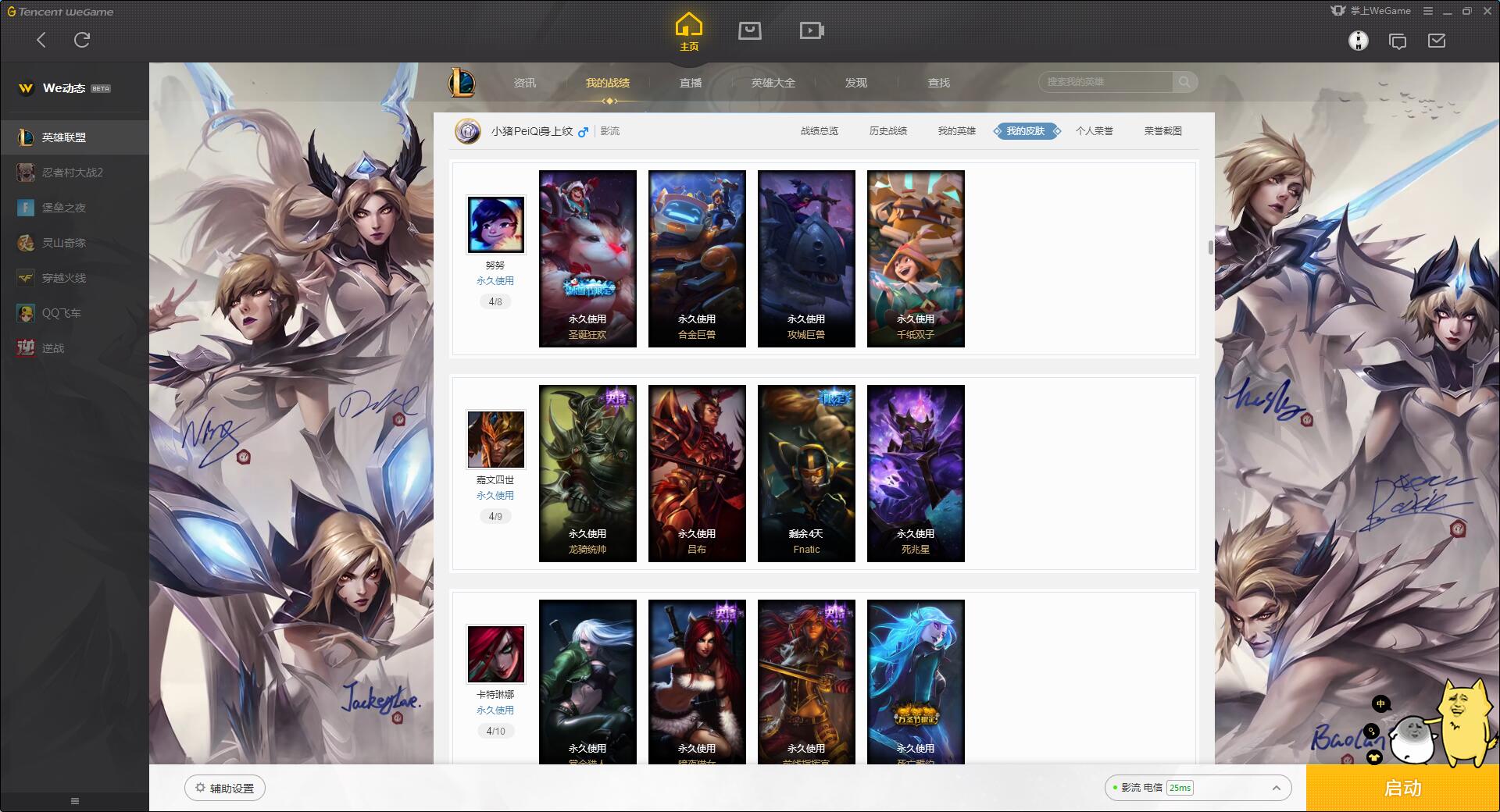Open 龙骑统帅 skin thumbnail

(587, 473)
